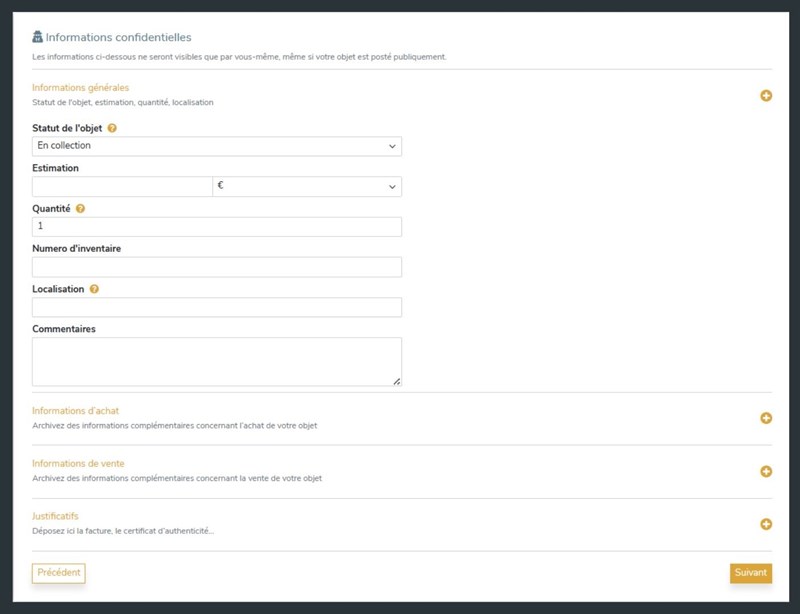The image size is (800, 614).
Task: Click the Localisation text field
Action: pyautogui.click(x=217, y=307)
